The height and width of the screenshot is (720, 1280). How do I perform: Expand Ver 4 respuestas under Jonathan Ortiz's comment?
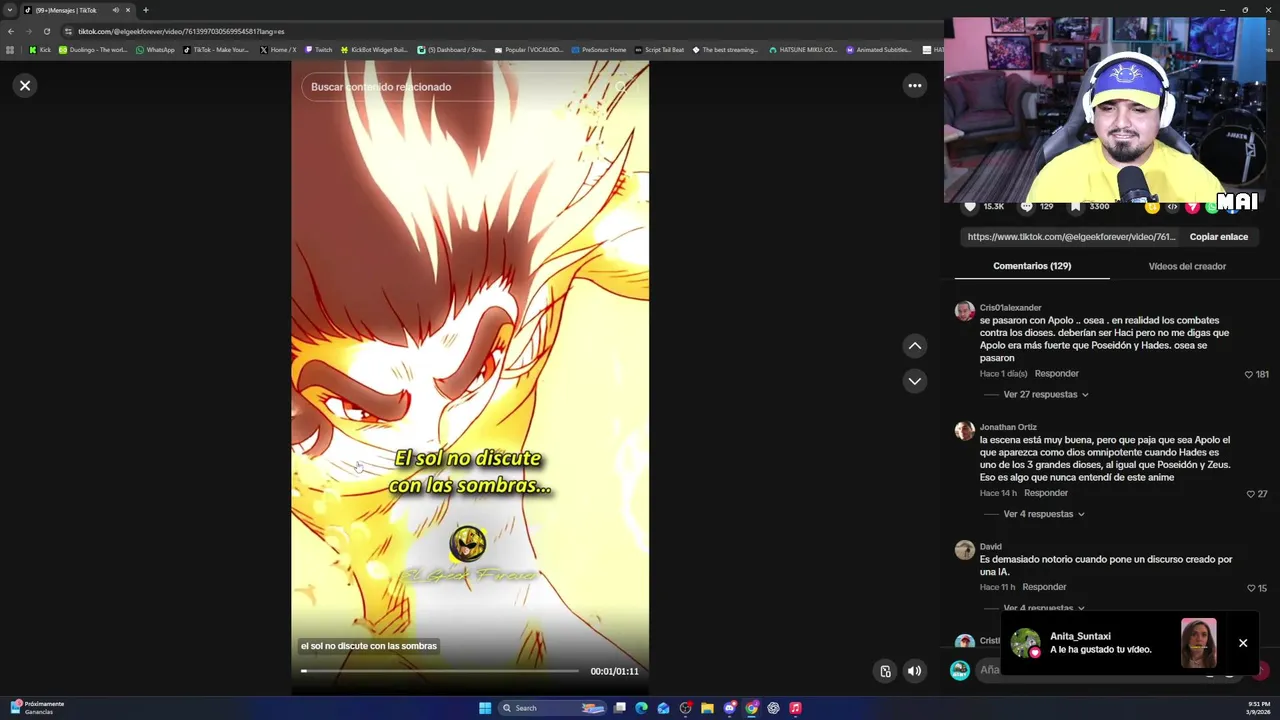coord(1044,514)
